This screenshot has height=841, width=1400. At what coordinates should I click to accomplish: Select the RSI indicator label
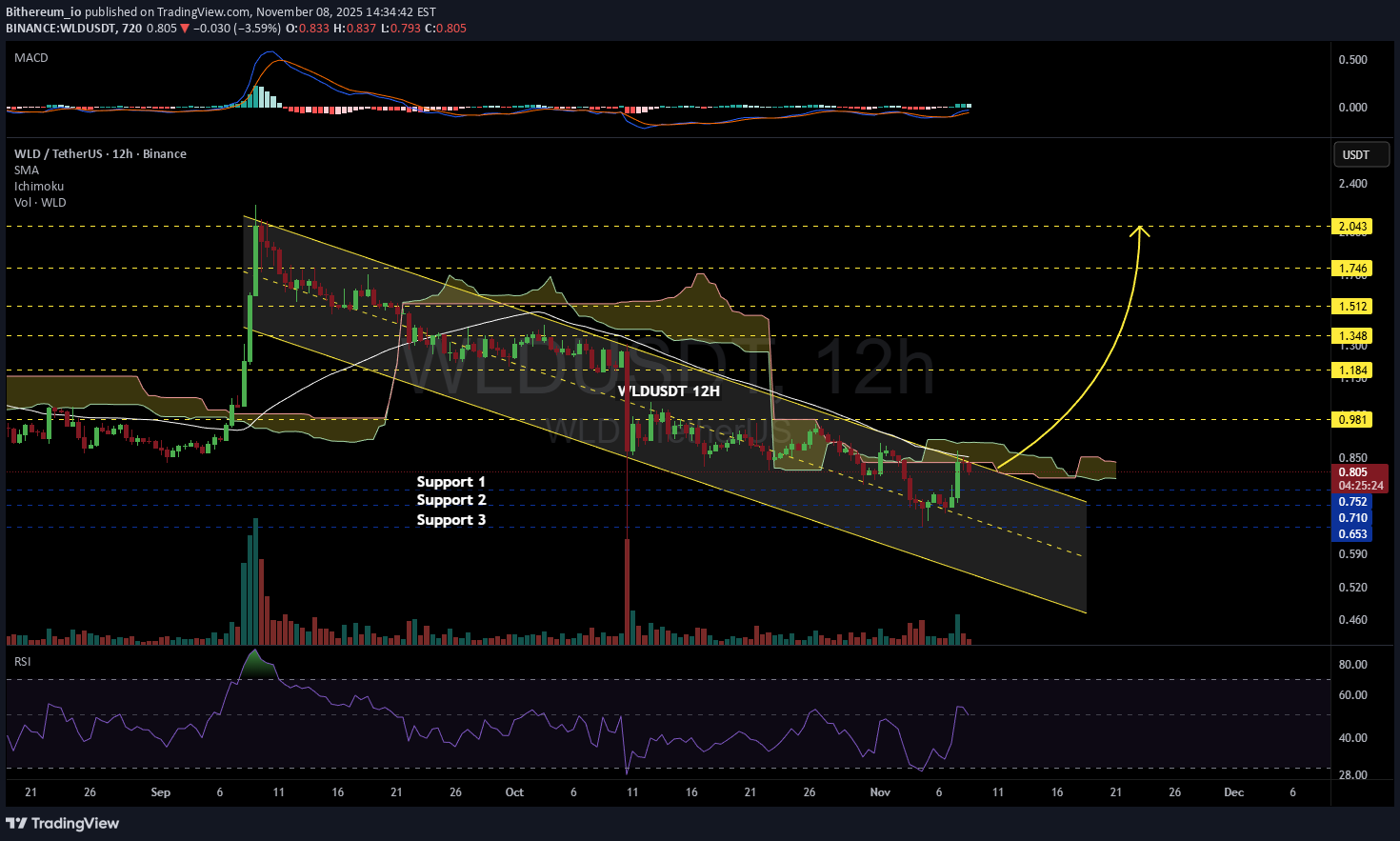pyautogui.click(x=22, y=661)
